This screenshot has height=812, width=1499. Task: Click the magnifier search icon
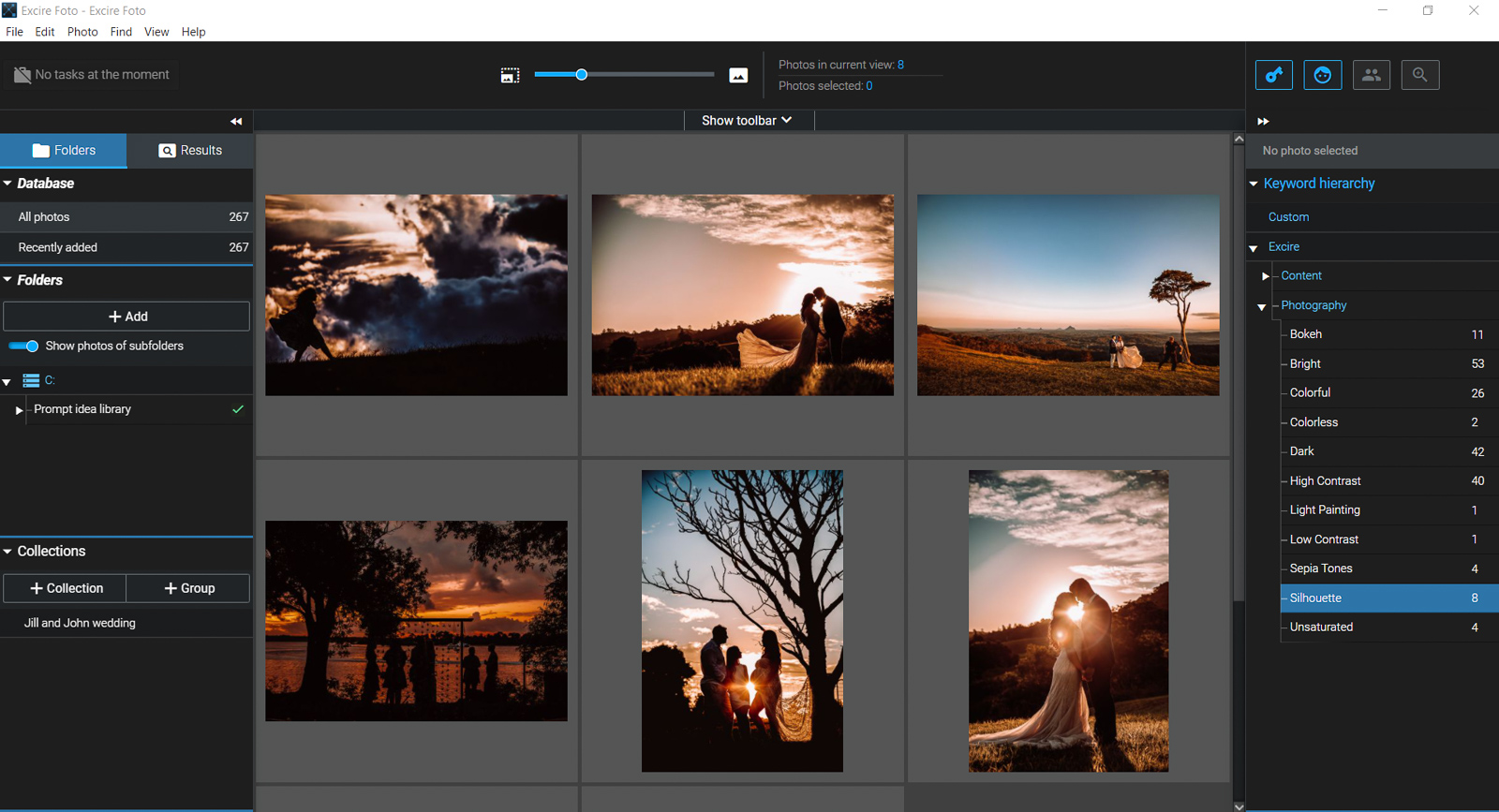[x=1419, y=75]
